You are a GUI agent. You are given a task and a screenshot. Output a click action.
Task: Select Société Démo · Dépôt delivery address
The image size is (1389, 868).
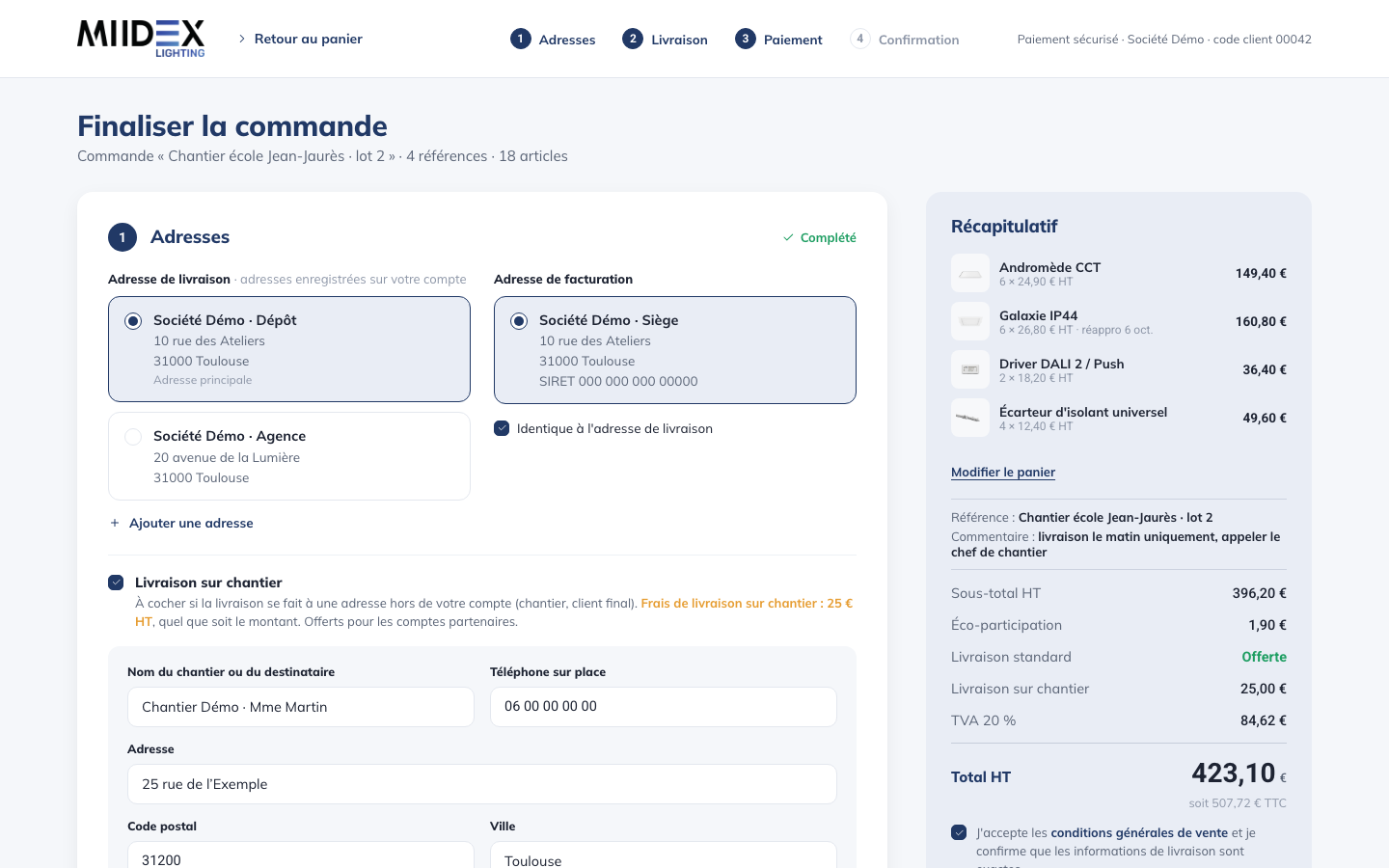289,349
